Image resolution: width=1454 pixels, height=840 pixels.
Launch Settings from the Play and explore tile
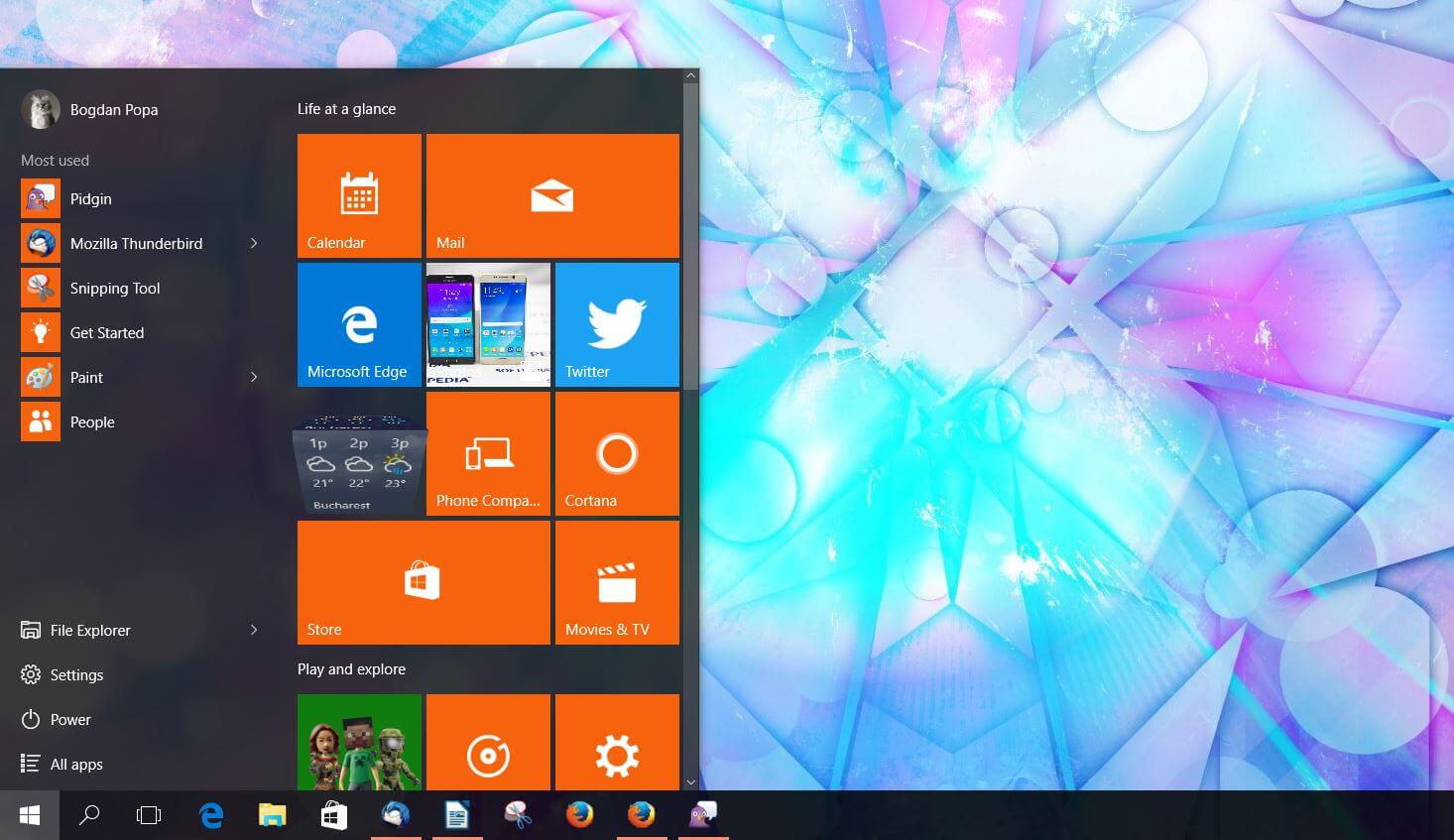coord(617,742)
